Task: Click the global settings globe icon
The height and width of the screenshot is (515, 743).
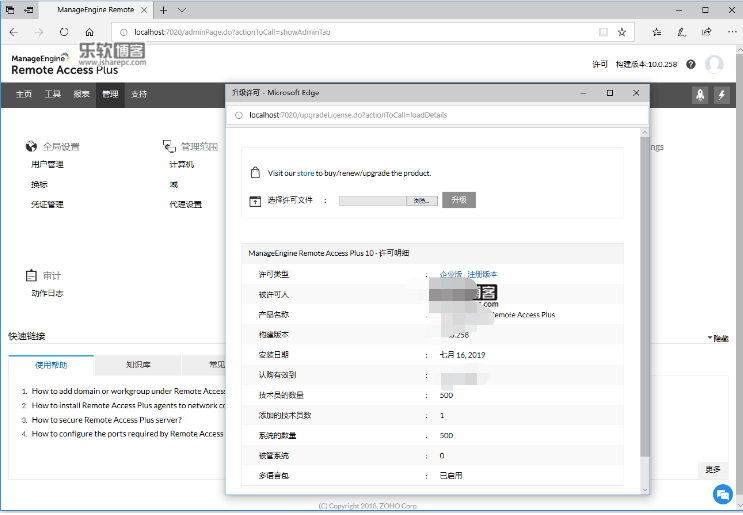Action: click(x=31, y=146)
